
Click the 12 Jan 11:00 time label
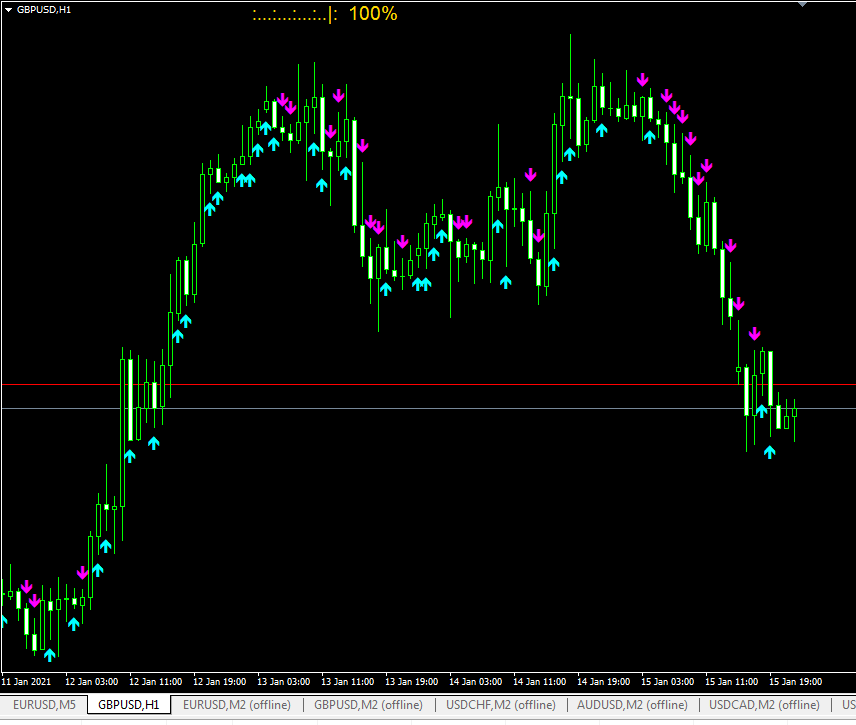point(156,682)
